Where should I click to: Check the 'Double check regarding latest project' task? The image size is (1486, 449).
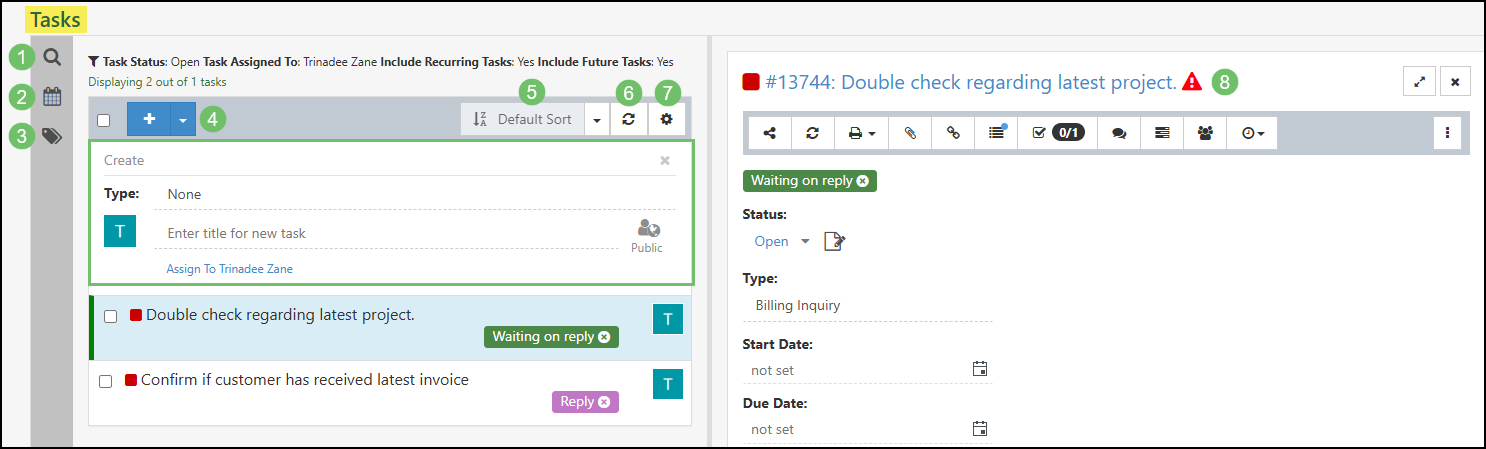tap(111, 316)
